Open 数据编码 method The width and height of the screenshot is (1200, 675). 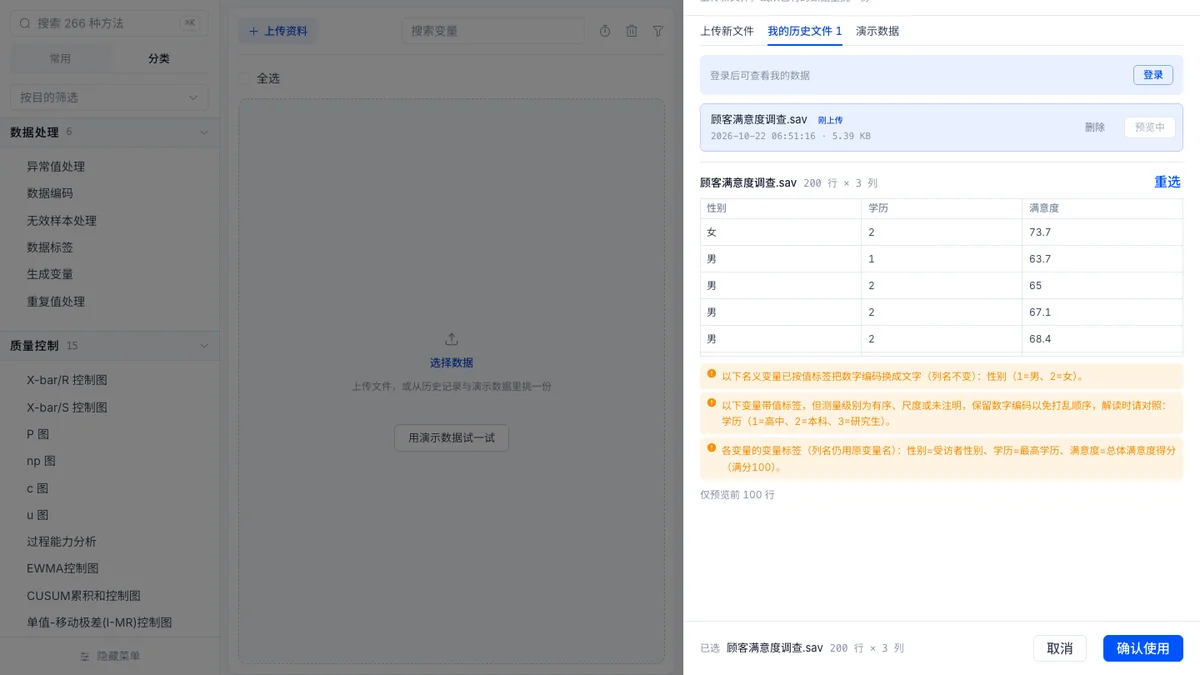pyautogui.click(x=50, y=194)
